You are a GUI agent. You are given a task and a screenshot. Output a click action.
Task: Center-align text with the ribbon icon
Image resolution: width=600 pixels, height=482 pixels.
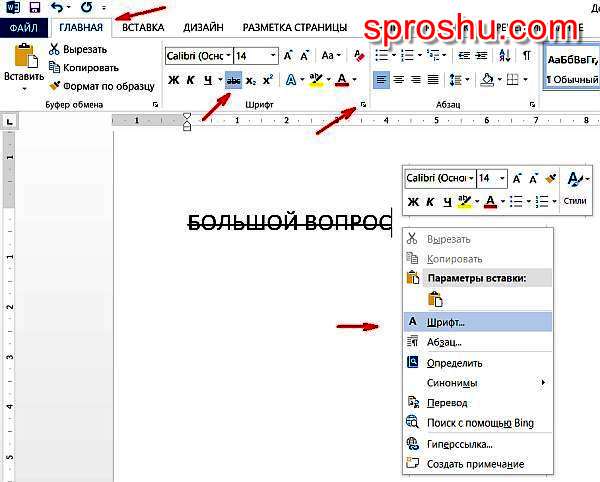399,80
